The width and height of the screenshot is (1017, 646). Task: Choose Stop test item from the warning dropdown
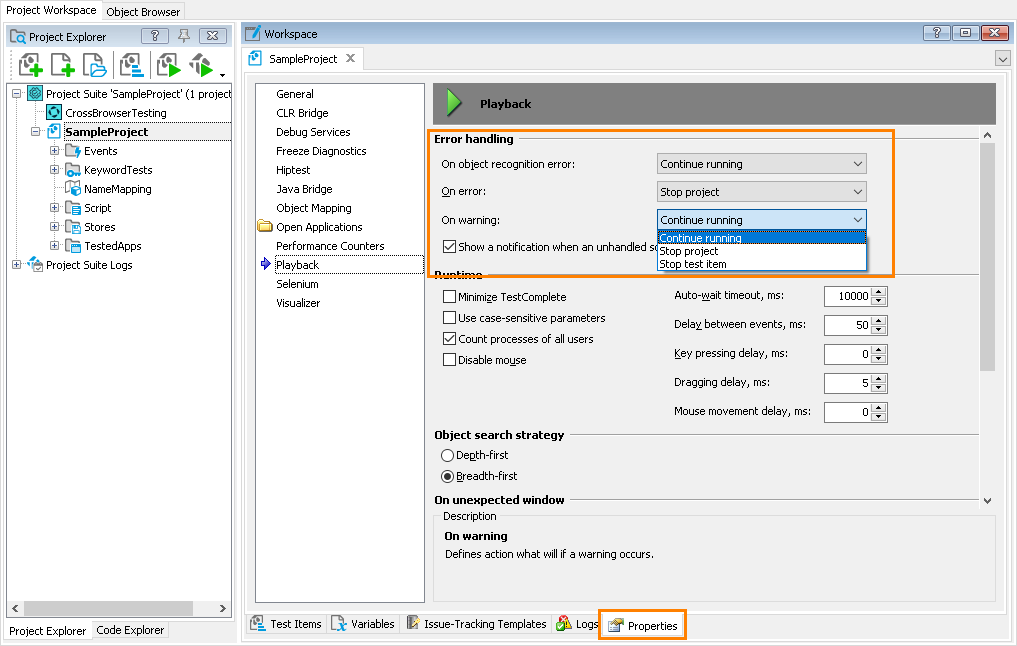[693, 266]
